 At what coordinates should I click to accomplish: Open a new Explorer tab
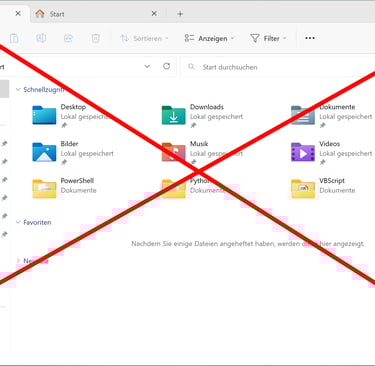[x=180, y=14]
